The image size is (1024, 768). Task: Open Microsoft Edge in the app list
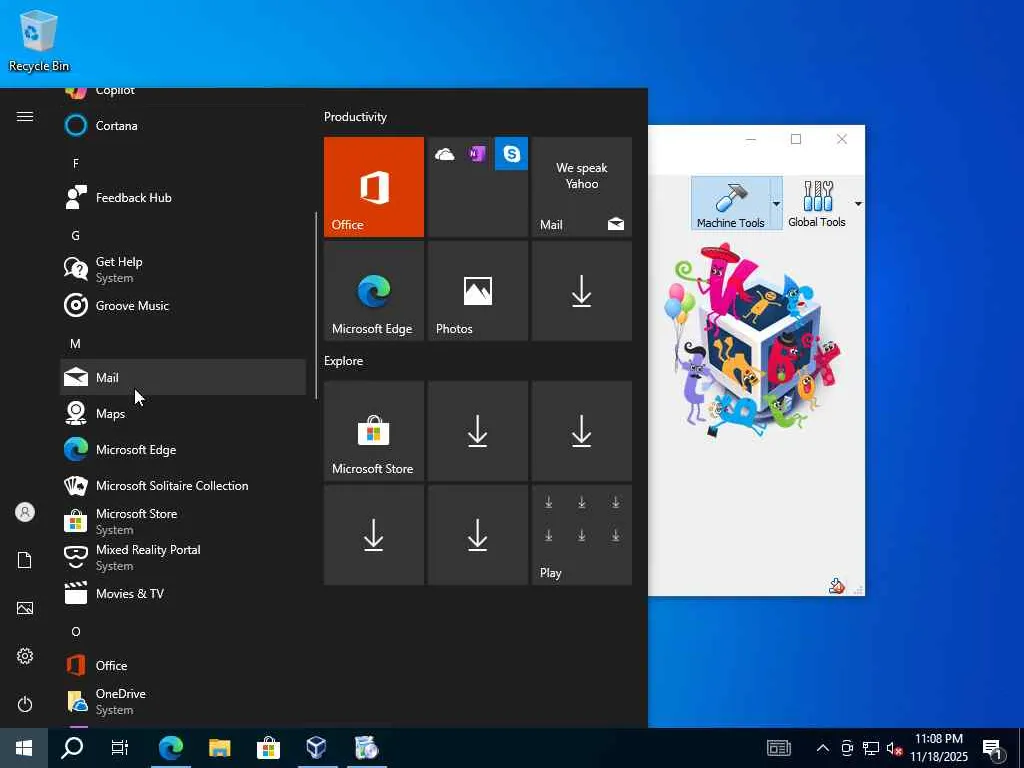coord(183,449)
